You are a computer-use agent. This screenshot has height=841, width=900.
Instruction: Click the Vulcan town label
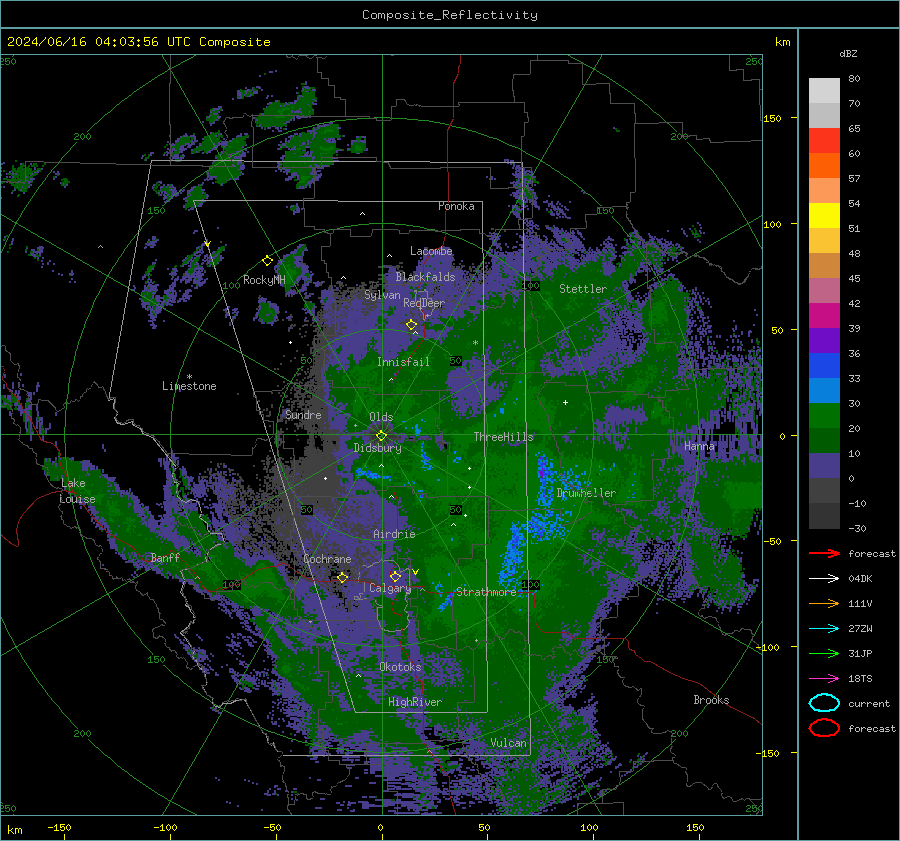coord(508,743)
